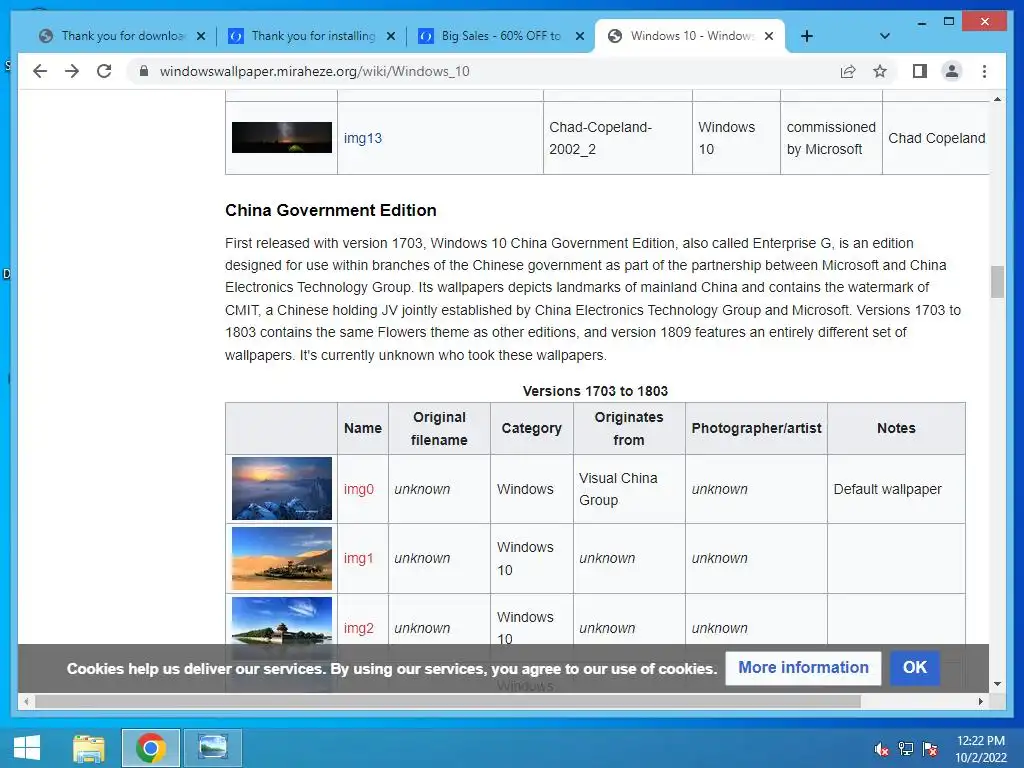
Task: Select the 'Chad-Copeland-2002_2' filename cell
Action: tap(618, 138)
